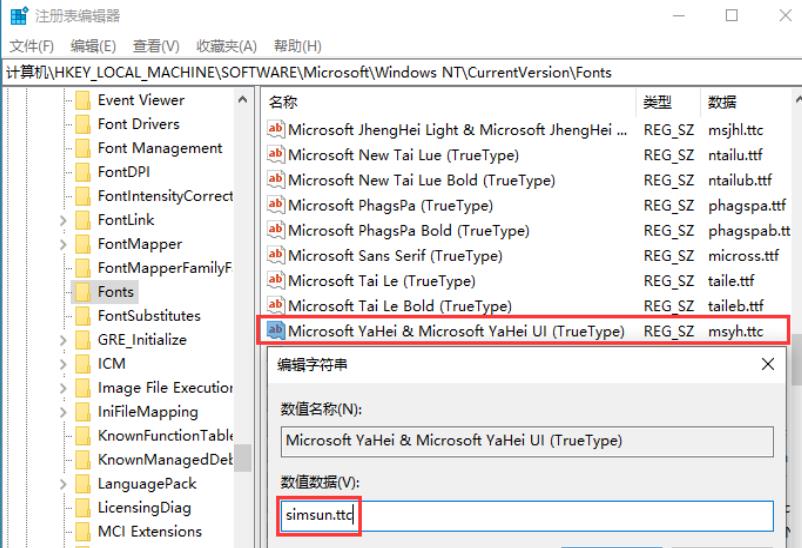Open the 文件(F) menu
802x548 pixels.
click(x=32, y=46)
